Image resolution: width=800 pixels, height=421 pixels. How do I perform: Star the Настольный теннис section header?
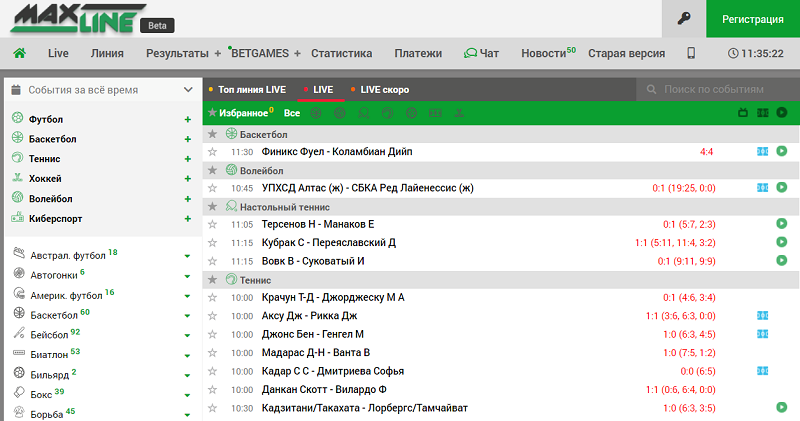[x=213, y=207]
